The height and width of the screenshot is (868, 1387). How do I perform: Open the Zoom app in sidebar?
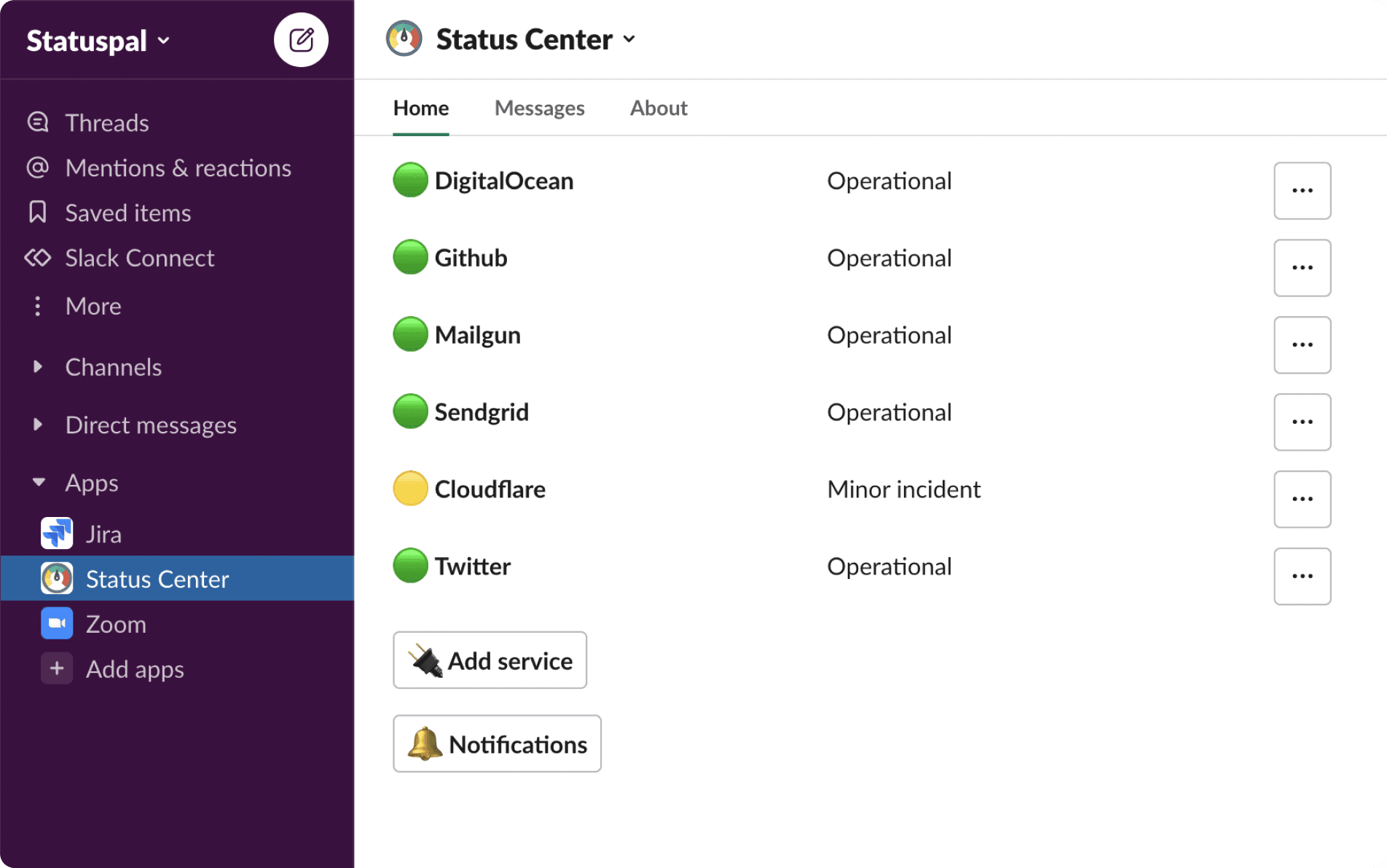(x=115, y=624)
